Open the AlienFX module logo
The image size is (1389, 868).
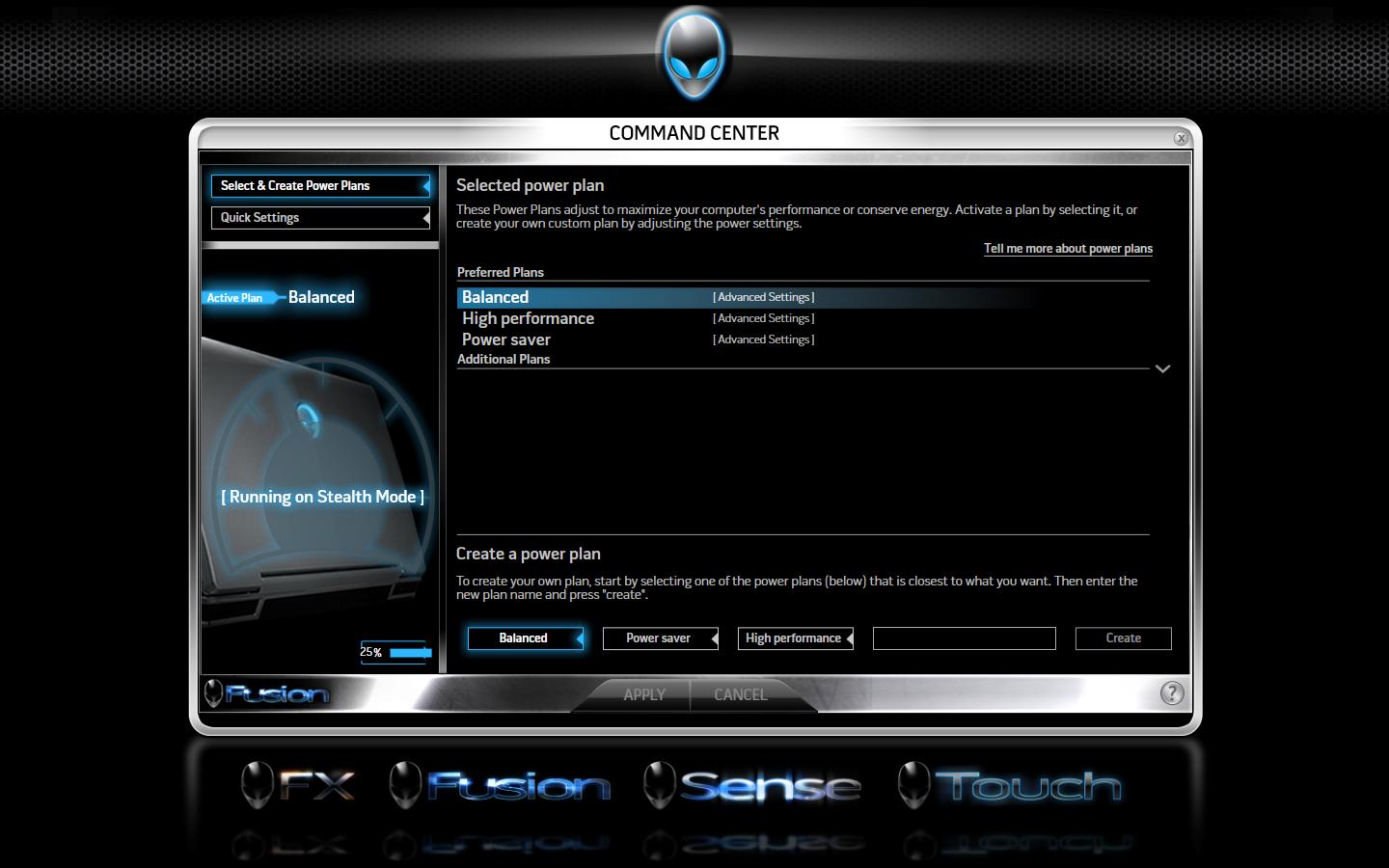(298, 785)
